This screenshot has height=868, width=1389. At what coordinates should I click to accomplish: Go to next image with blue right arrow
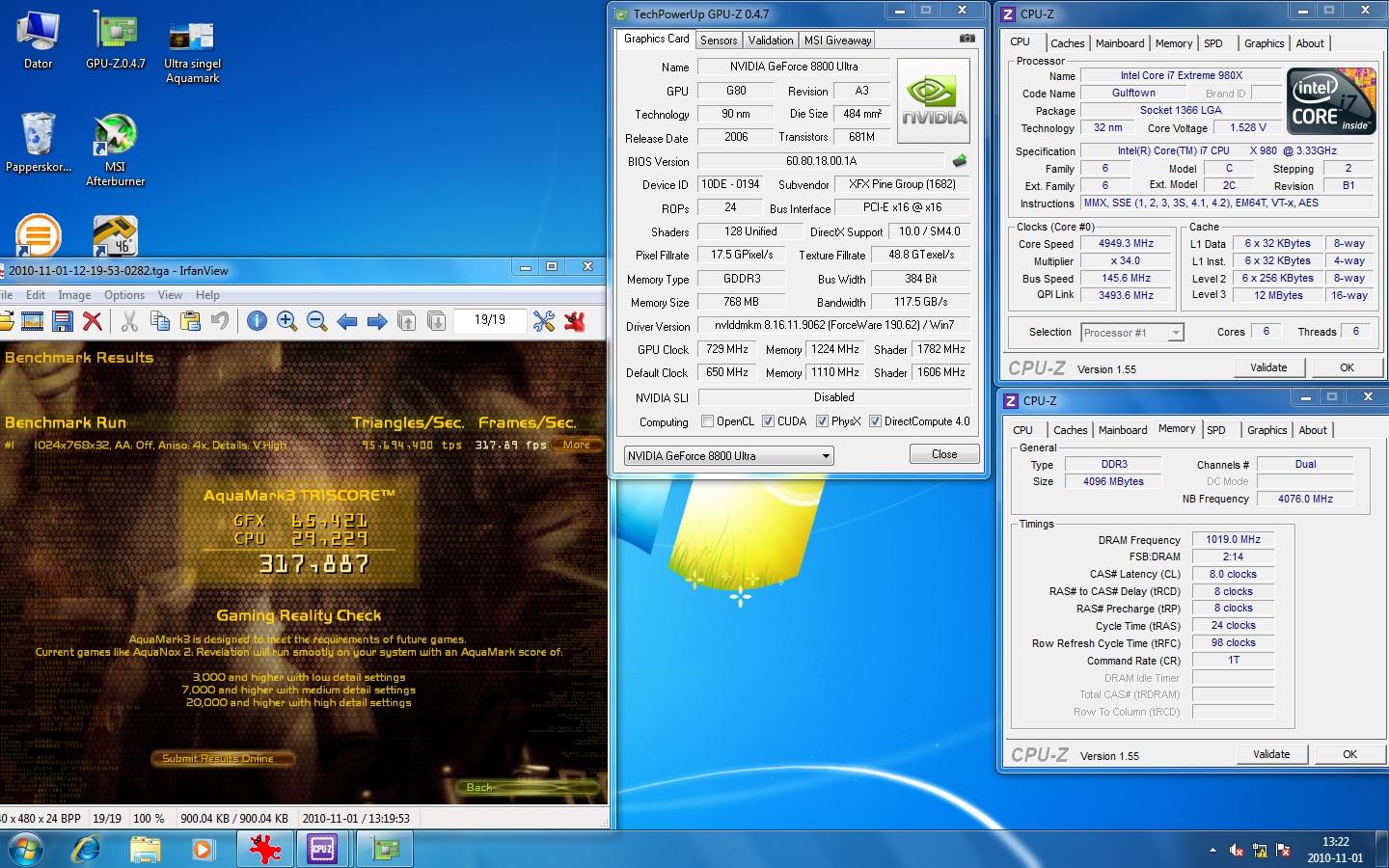click(377, 321)
